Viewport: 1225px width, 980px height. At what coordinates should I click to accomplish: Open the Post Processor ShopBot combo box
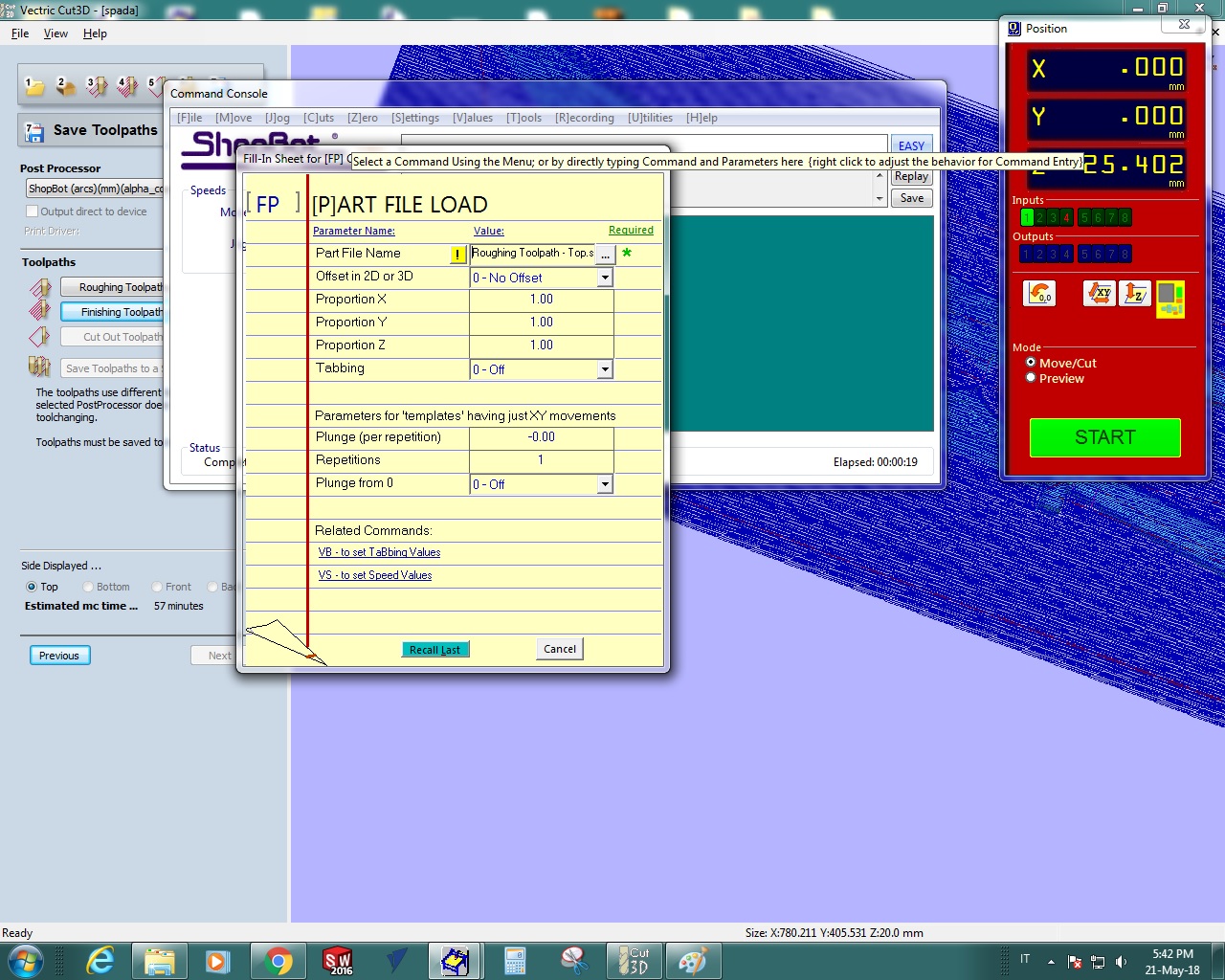[x=96, y=189]
